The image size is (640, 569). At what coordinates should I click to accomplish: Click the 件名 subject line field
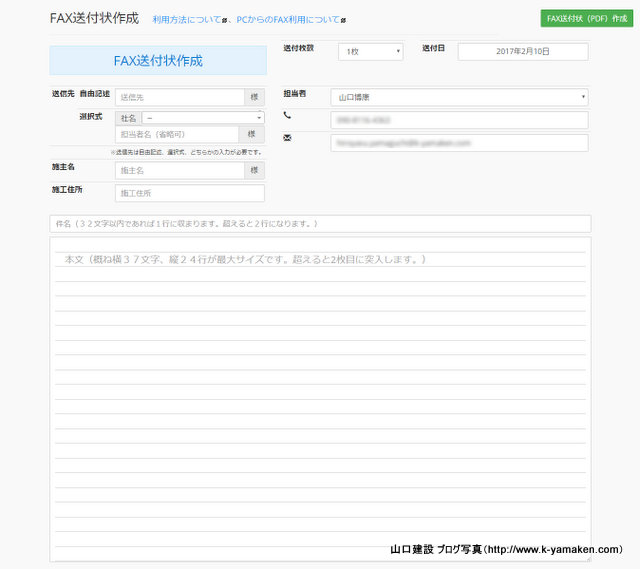tap(320, 224)
